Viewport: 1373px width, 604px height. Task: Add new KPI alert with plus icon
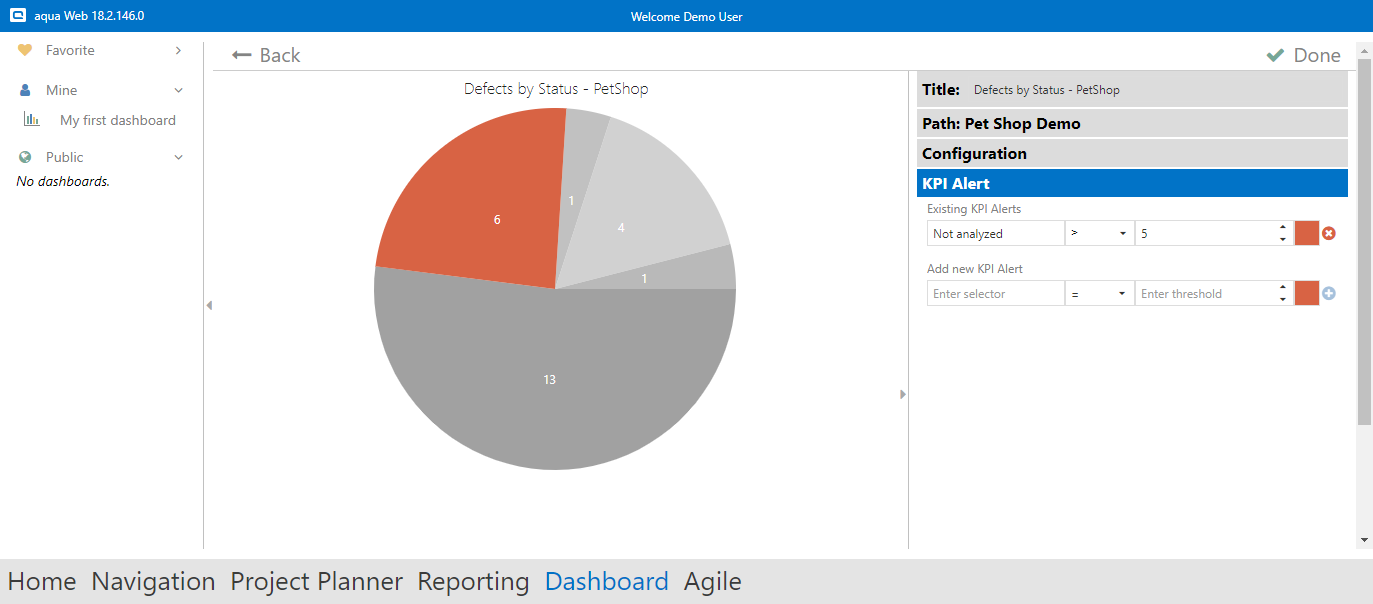coord(1329,293)
